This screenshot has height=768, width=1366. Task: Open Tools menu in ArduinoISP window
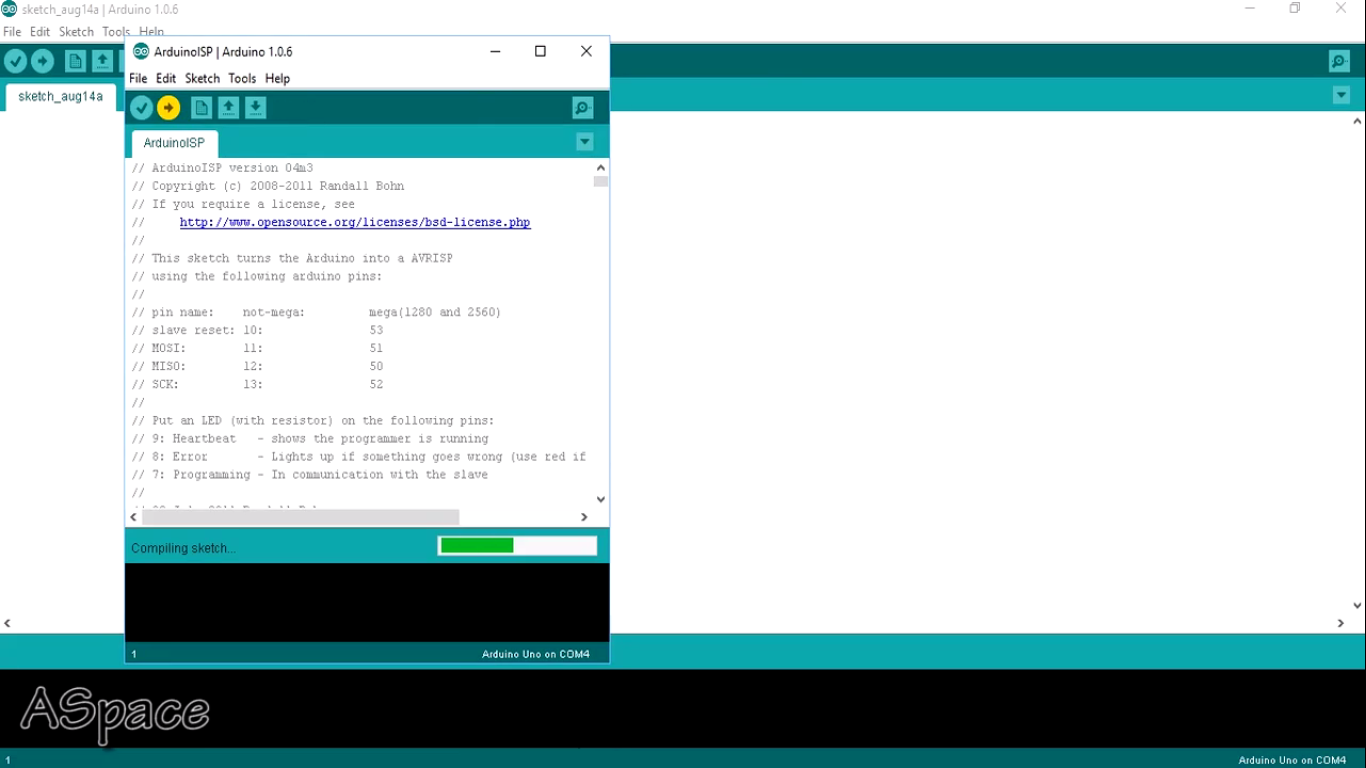[242, 78]
